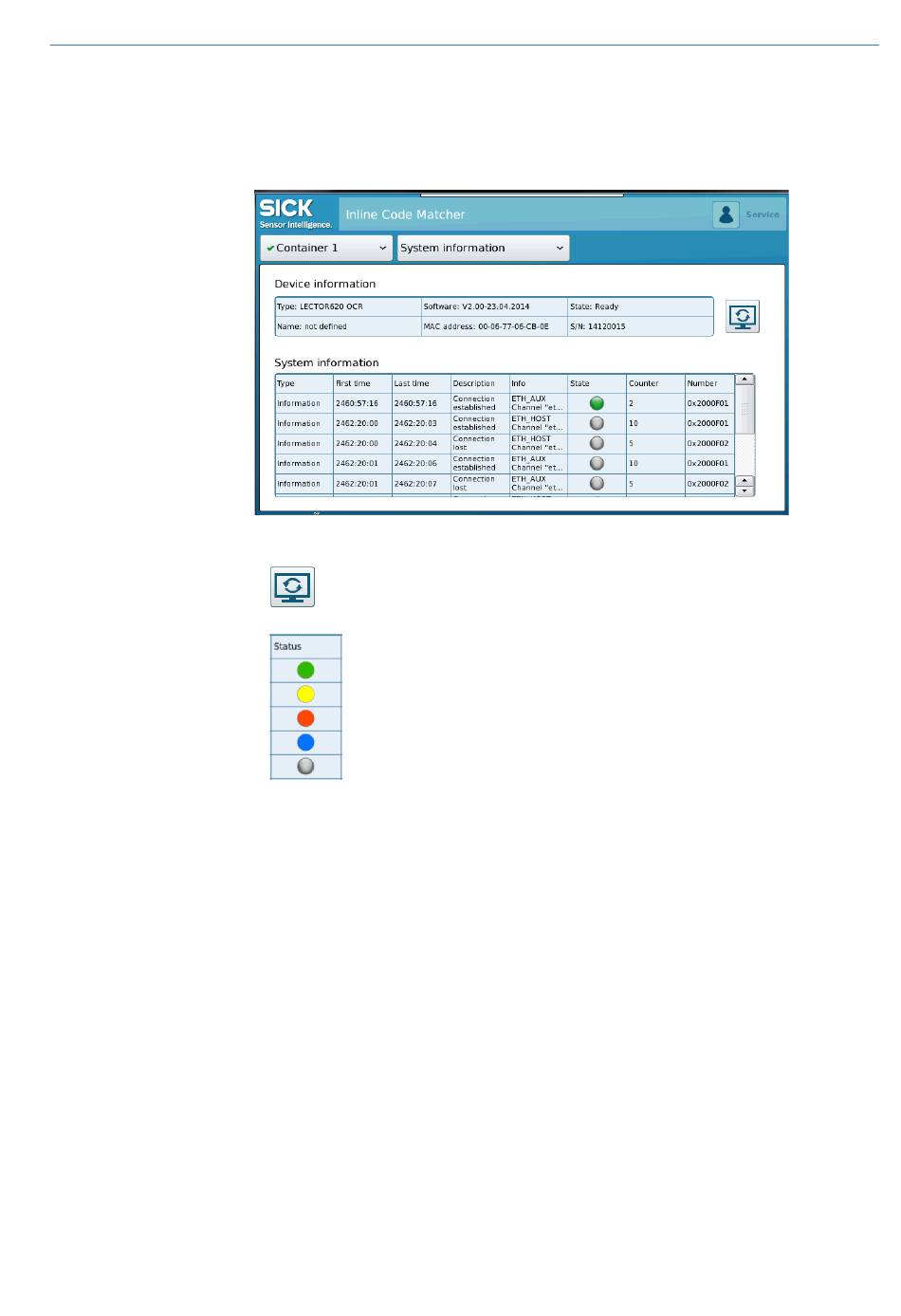Image resolution: width=901 pixels, height=1316 pixels.
Task: Click the State column header
Action: [579, 383]
